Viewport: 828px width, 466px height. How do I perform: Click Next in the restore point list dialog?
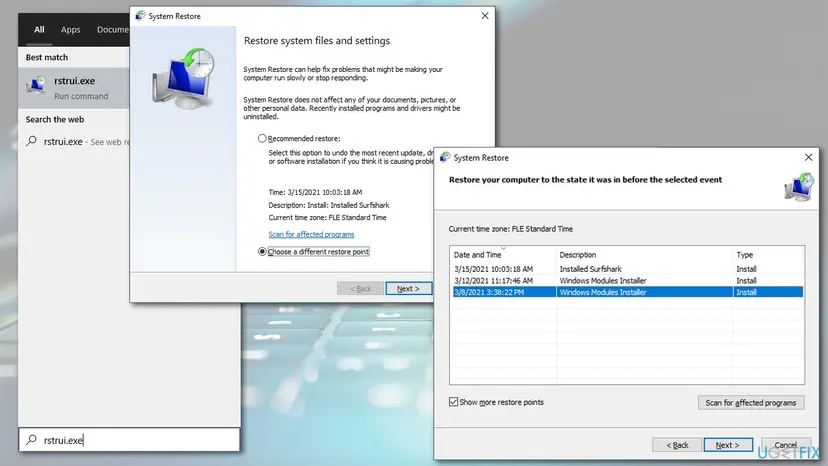[x=728, y=445]
